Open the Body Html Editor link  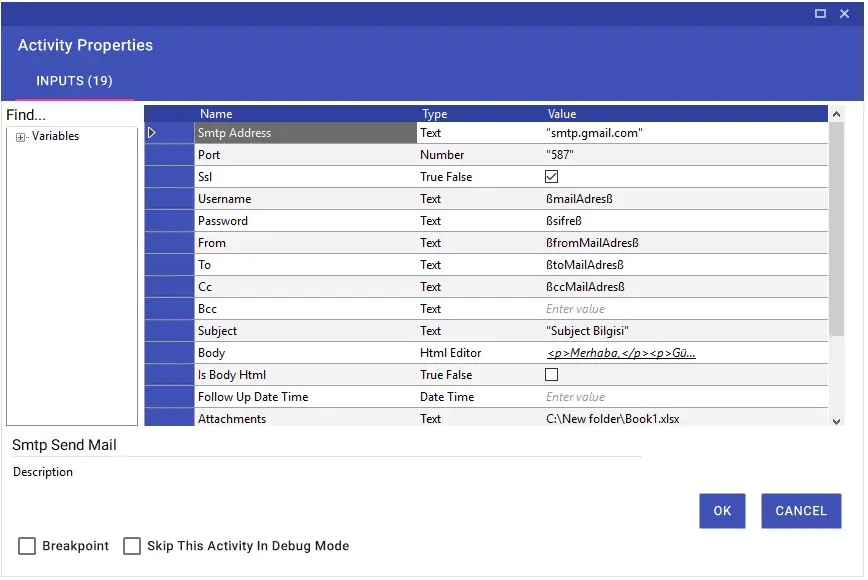pos(621,353)
